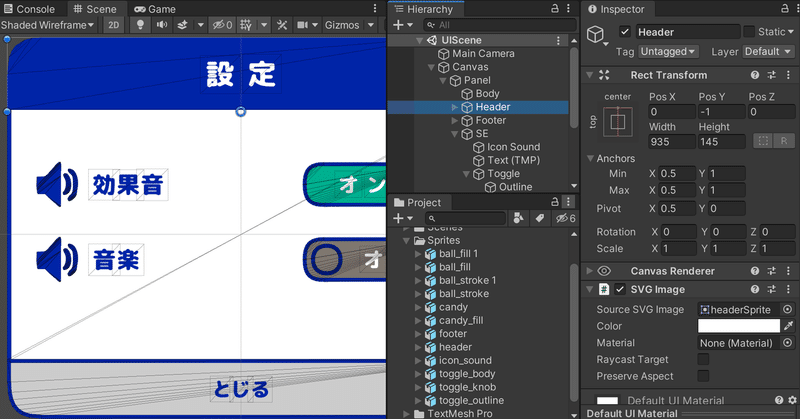Screen dimensions: 800x419
Task: Open component editor tools icon
Action: [x=282, y=24]
